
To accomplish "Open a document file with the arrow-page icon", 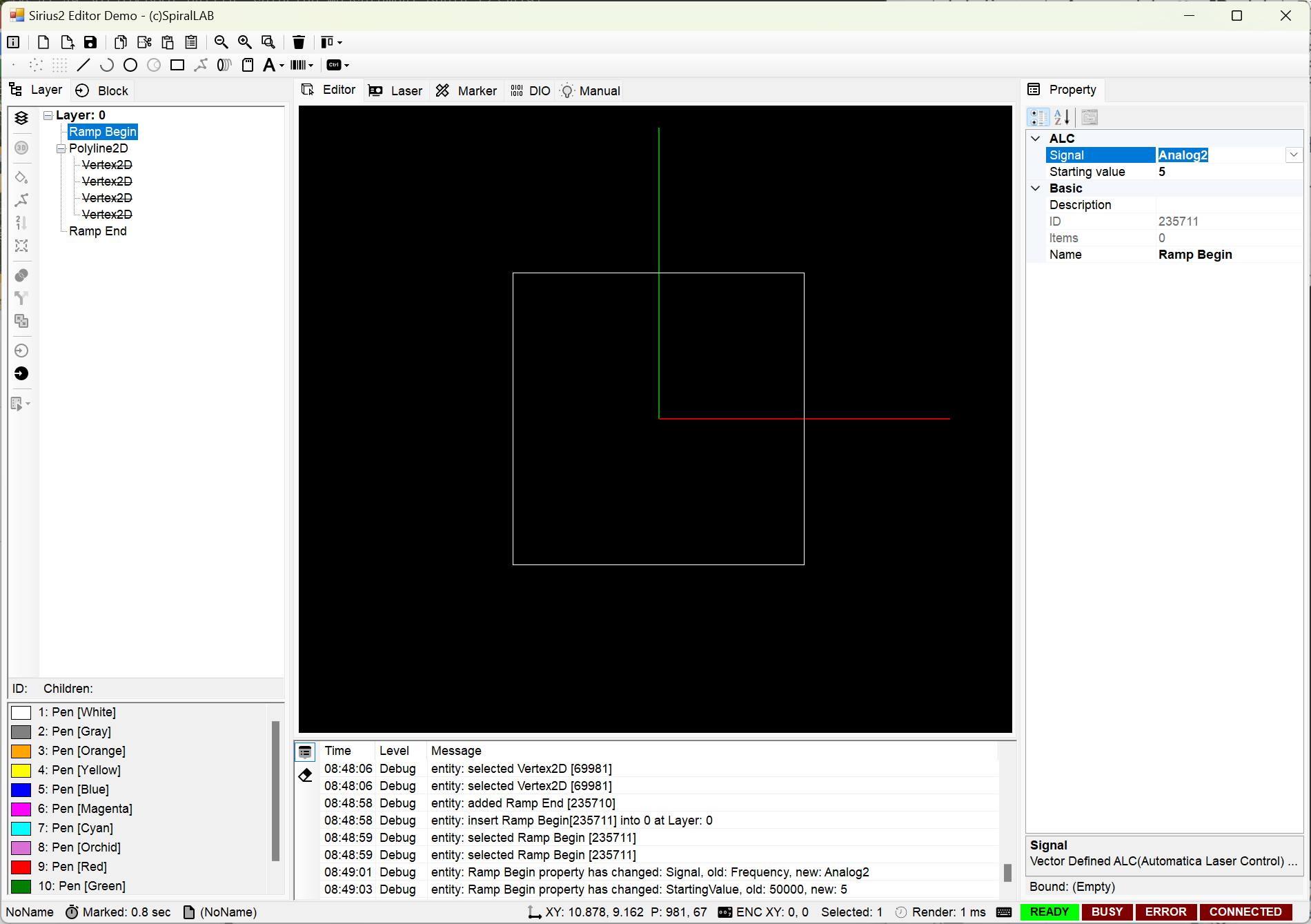I will tap(67, 42).
